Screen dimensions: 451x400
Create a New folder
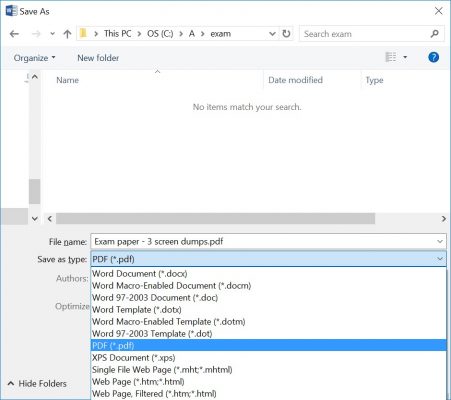pyautogui.click(x=98, y=58)
